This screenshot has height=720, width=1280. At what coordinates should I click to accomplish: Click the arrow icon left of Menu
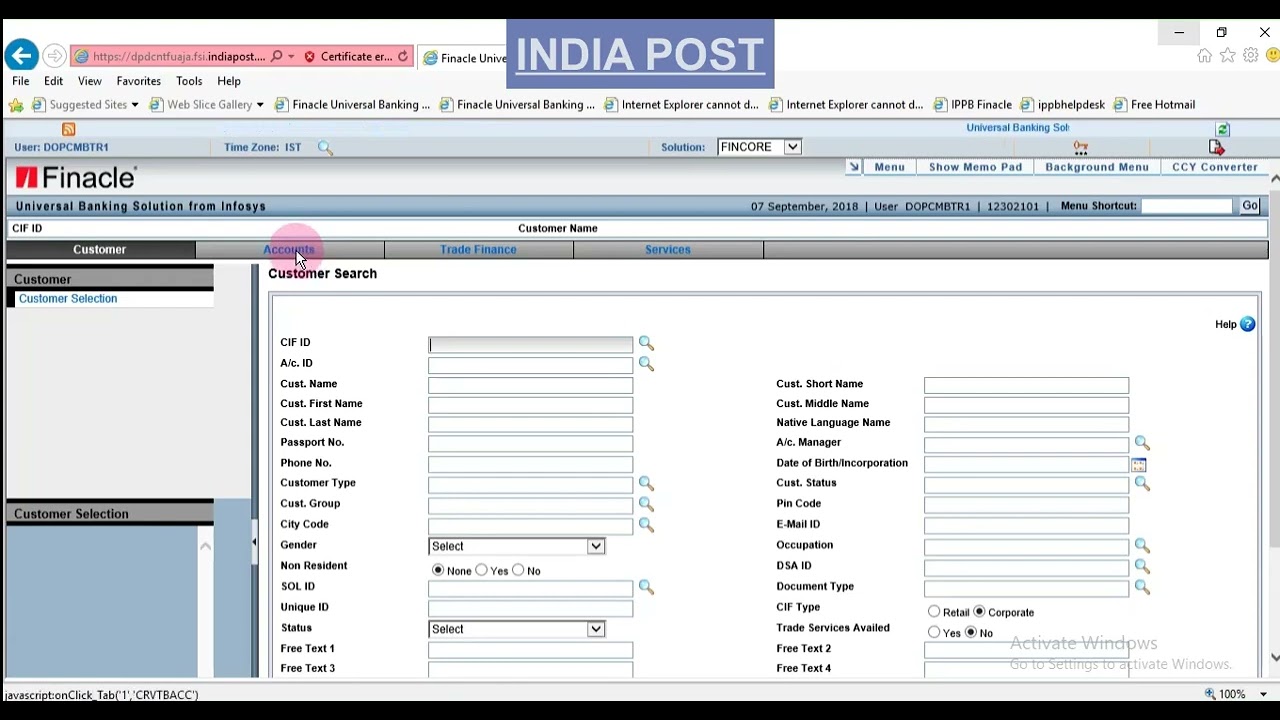pyautogui.click(x=853, y=167)
